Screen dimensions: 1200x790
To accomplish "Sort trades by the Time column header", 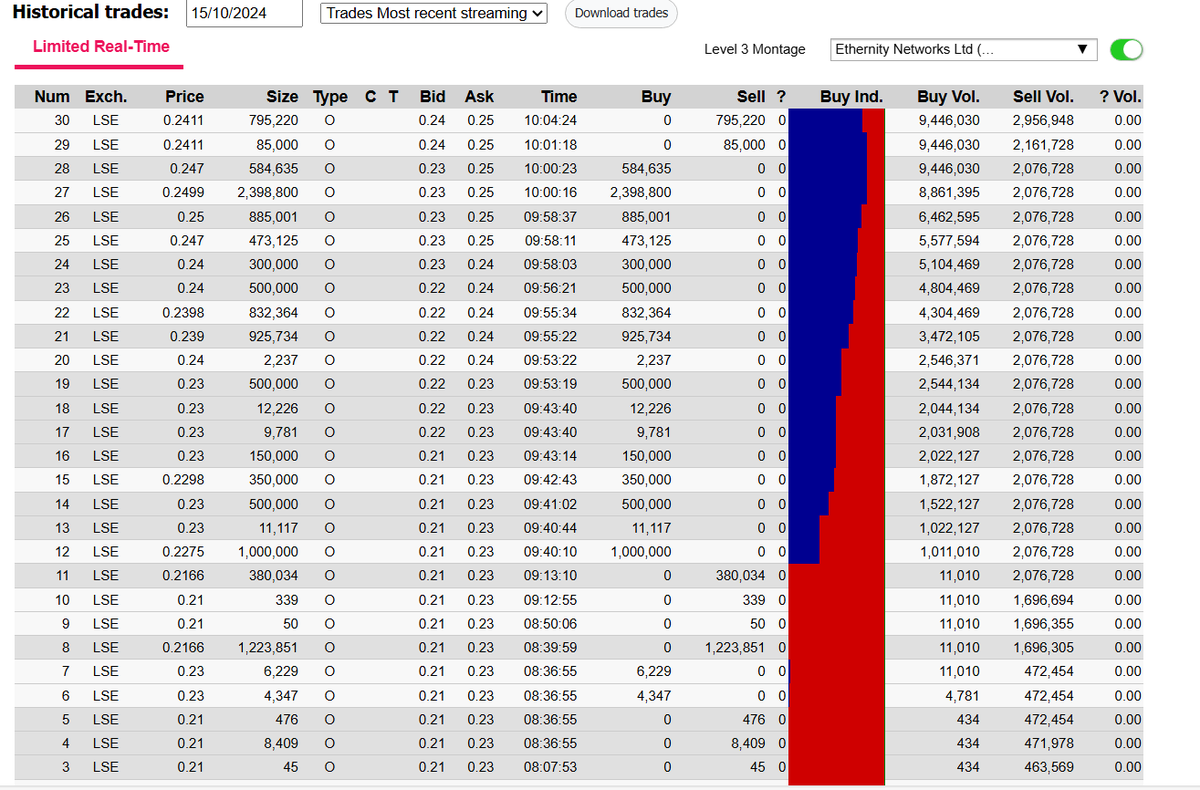I will coord(559,96).
